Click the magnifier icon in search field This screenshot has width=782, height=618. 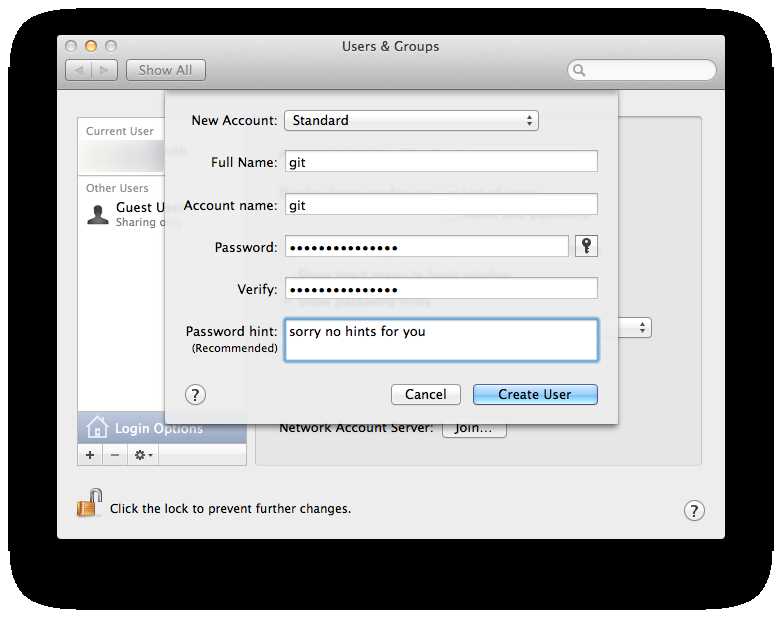(579, 70)
